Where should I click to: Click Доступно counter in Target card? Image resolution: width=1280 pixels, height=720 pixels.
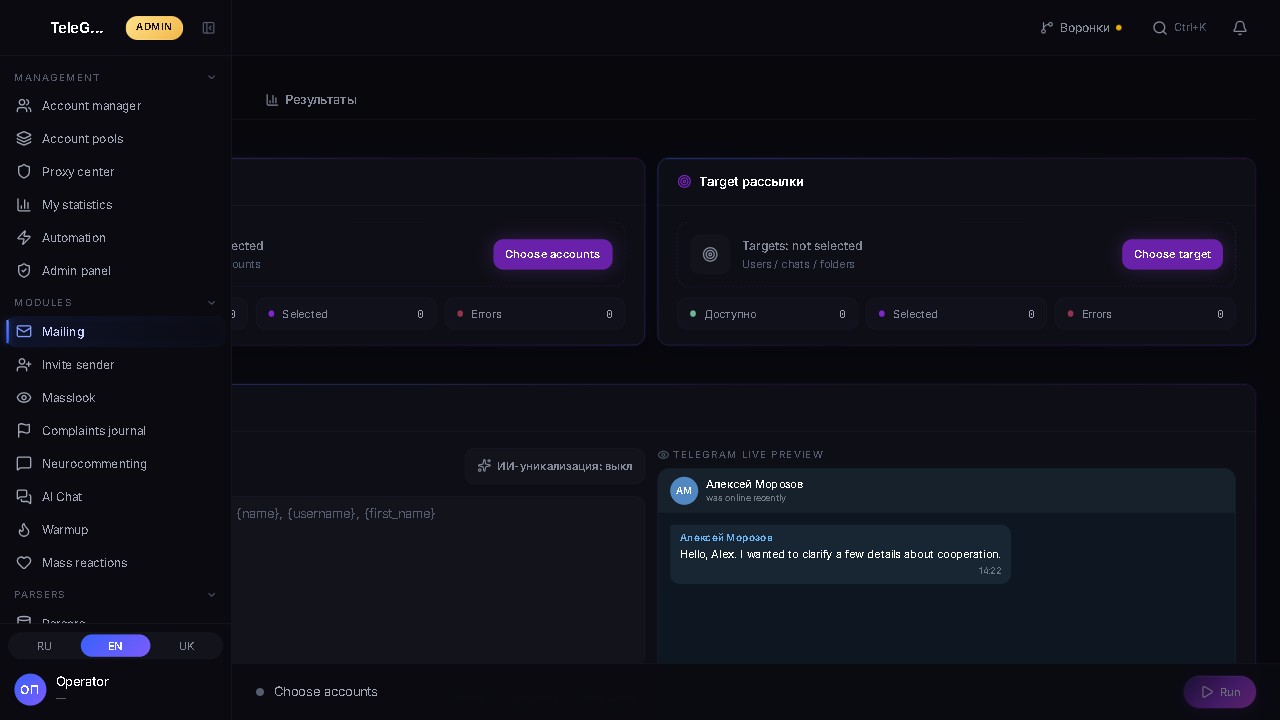767,314
